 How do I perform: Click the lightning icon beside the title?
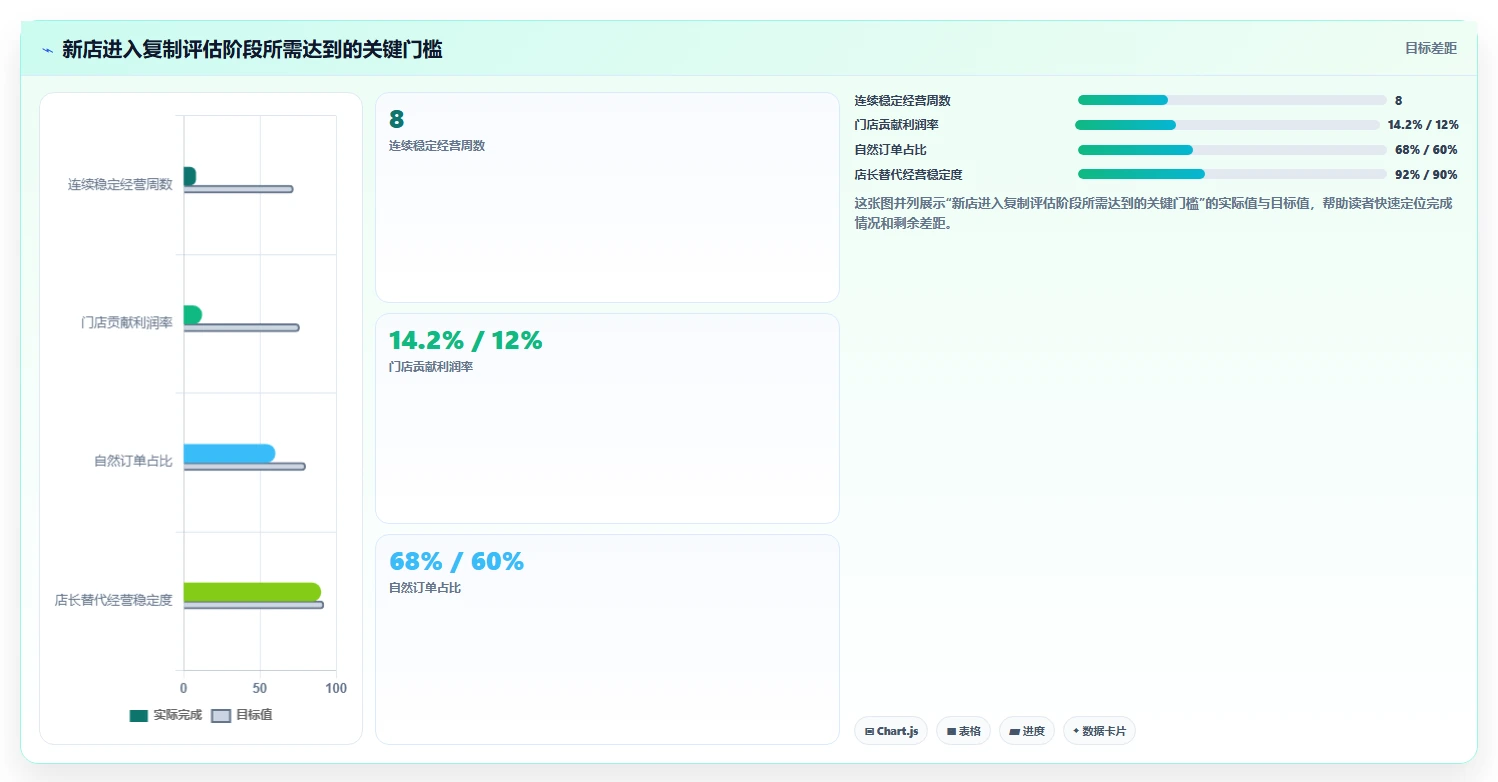click(x=48, y=50)
